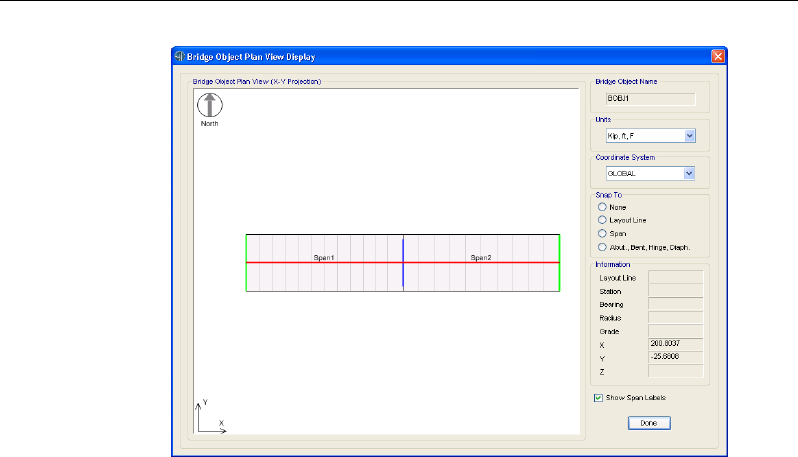This screenshot has width=798, height=457.
Task: Click the X coordinate value field
Action: (x=675, y=343)
